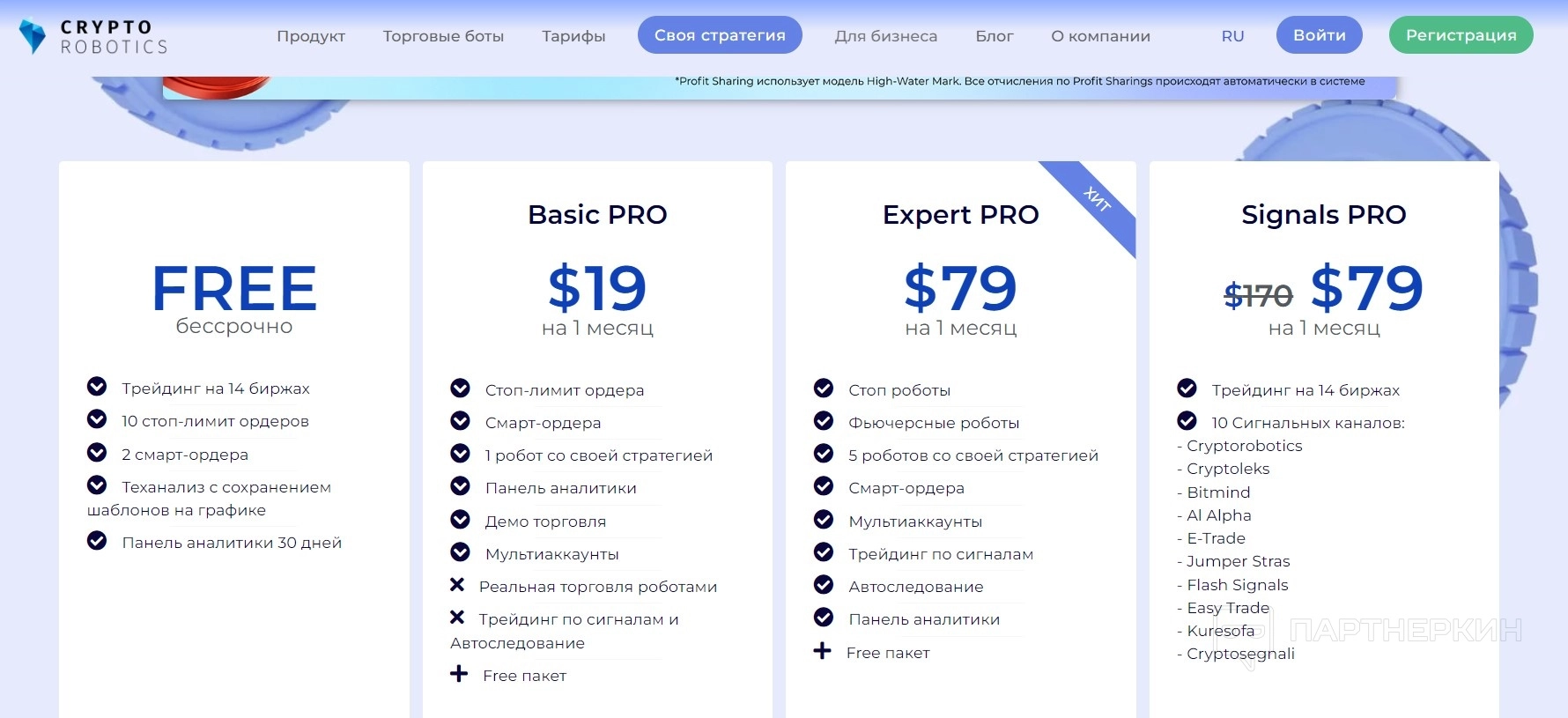The width and height of the screenshot is (1568, 718).
Task: Click checkmark icon beside Стоп-лимит ордера
Action: pyautogui.click(x=460, y=389)
